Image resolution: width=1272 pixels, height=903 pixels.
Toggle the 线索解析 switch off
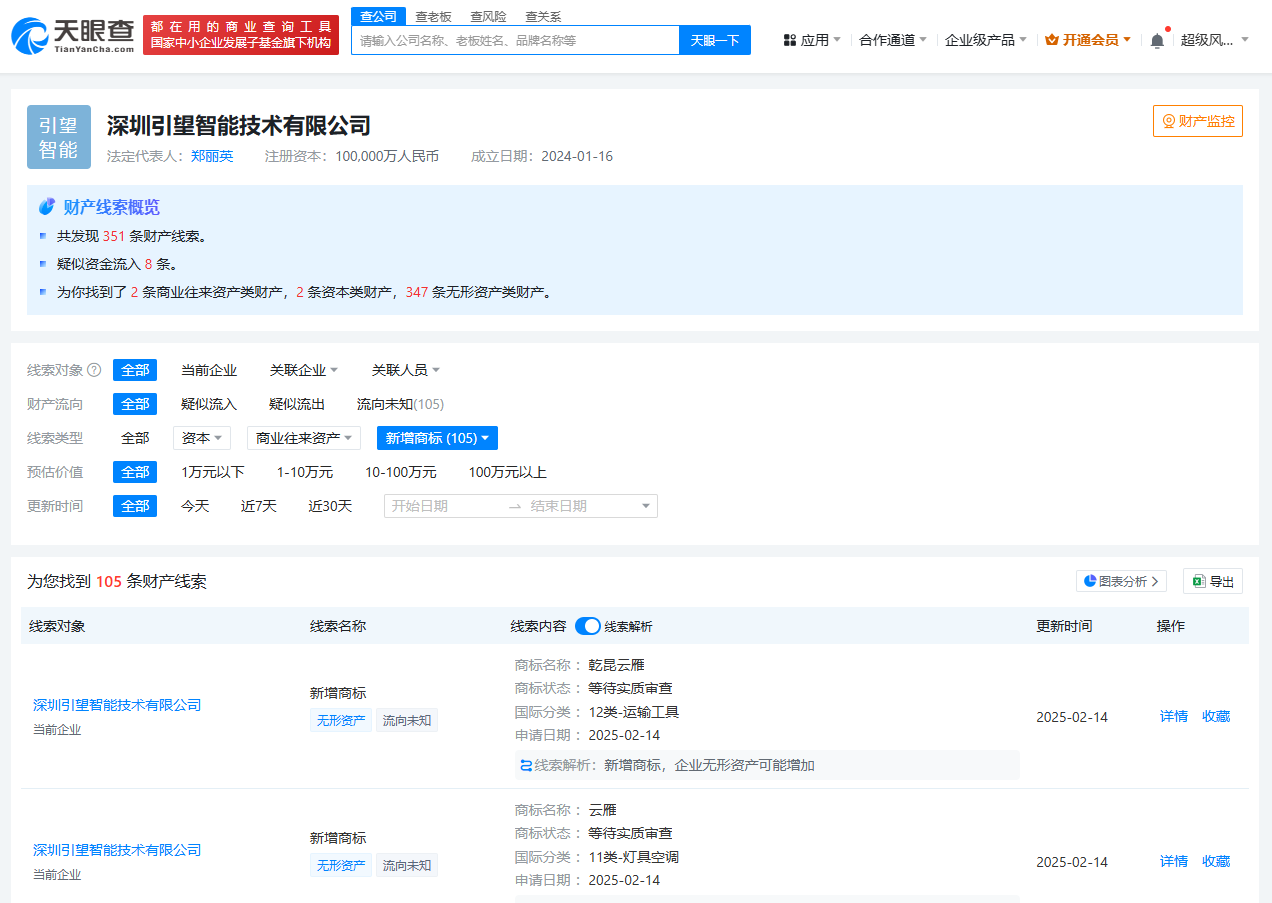(x=587, y=626)
